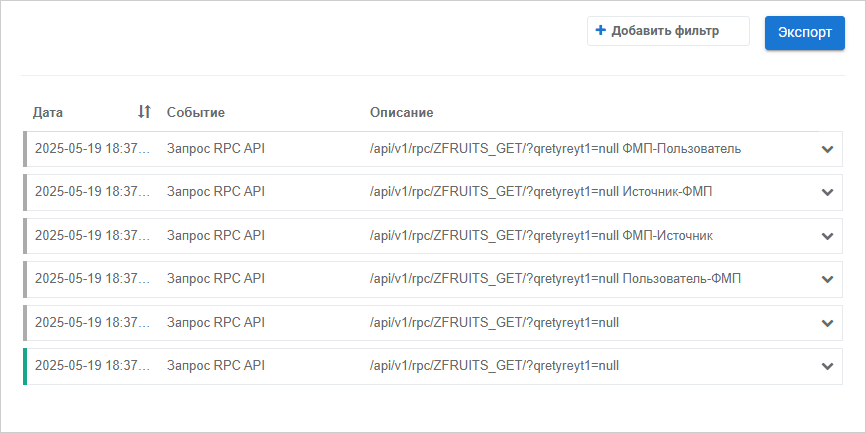Expand the green-marked last row chevron

point(827,366)
